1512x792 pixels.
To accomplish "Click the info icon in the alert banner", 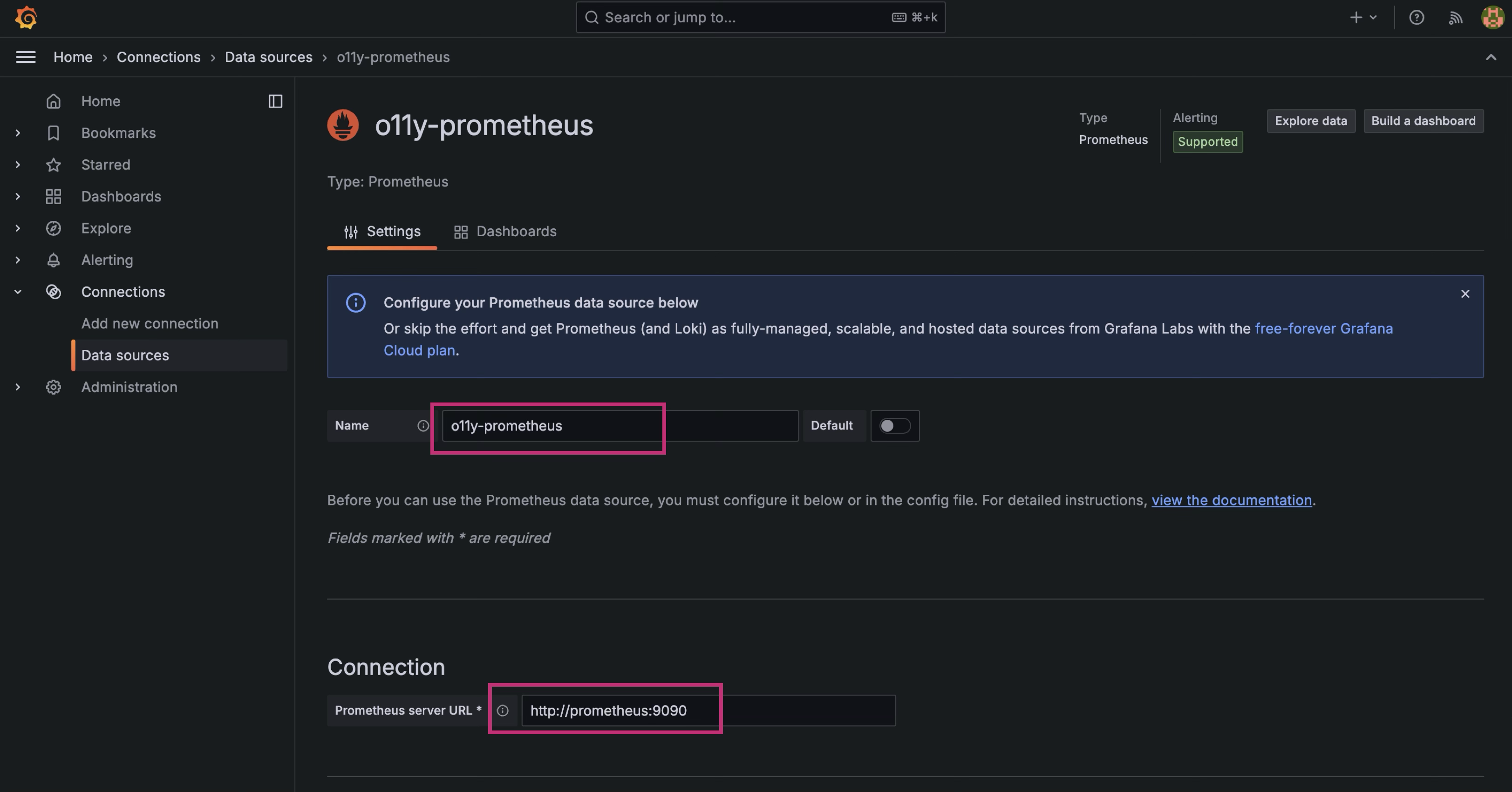I will click(x=356, y=303).
